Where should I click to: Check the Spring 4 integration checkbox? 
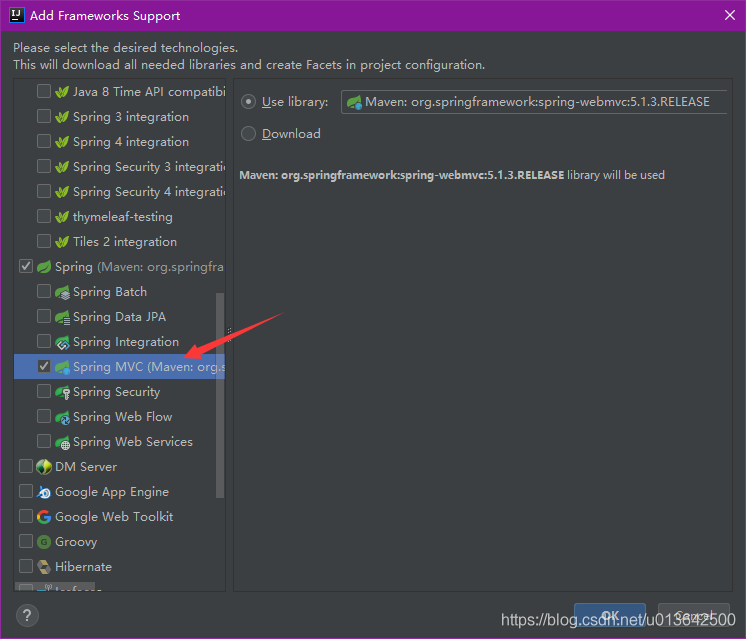(44, 141)
